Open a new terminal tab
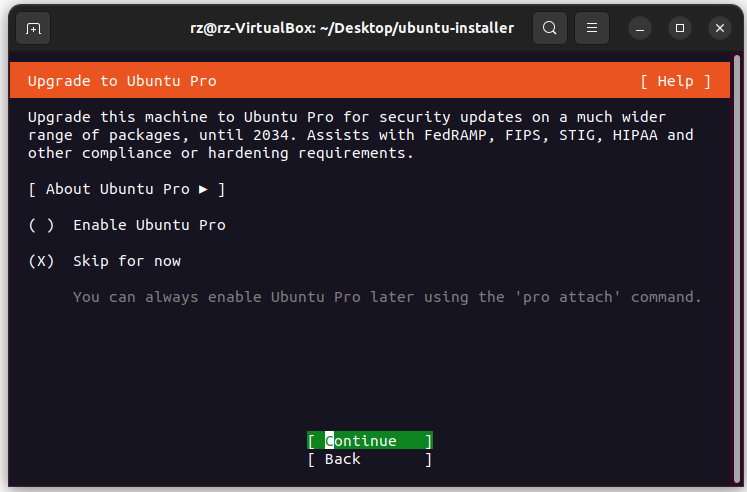This screenshot has height=492, width=747. [33, 28]
